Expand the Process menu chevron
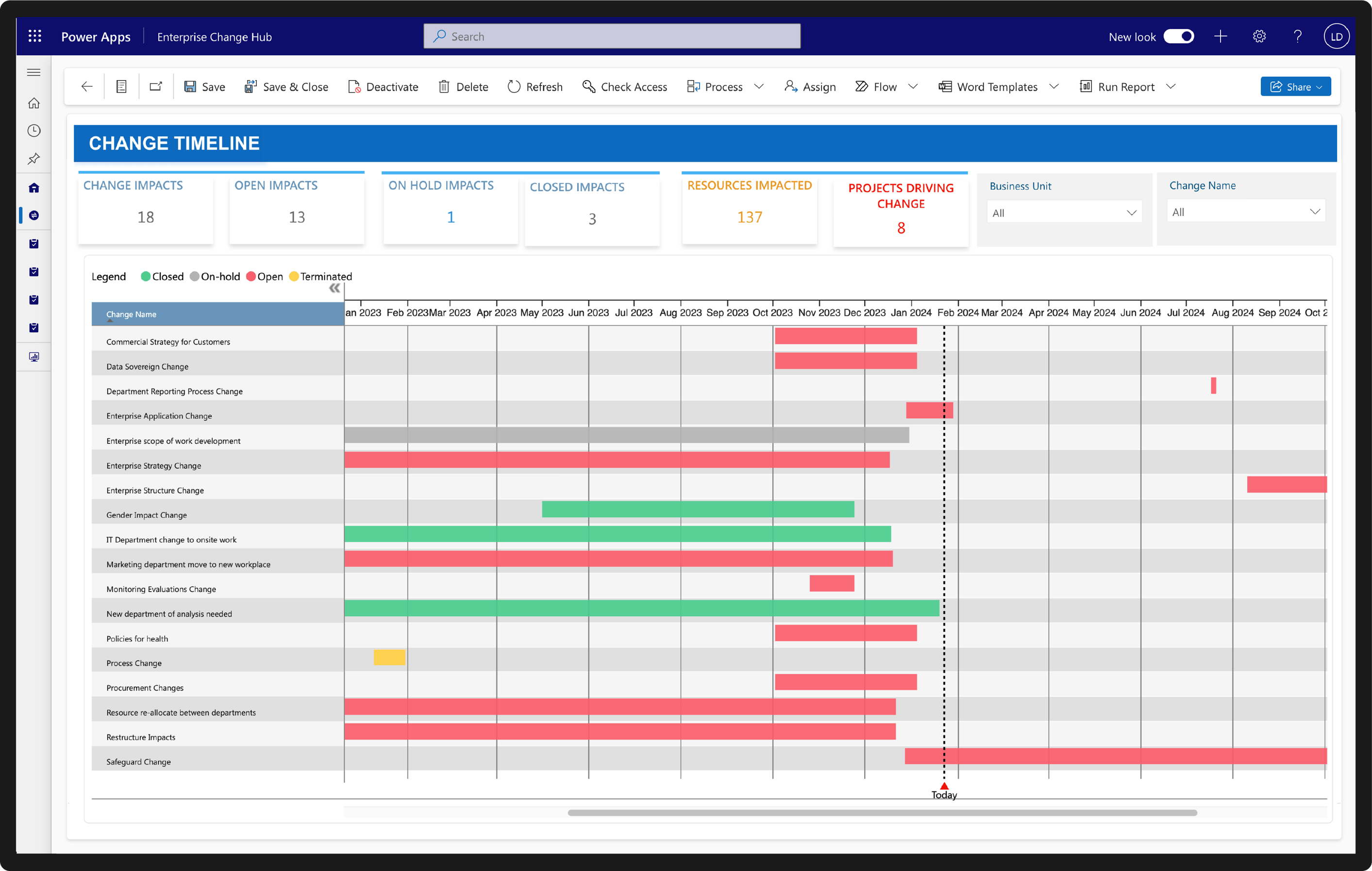This screenshot has height=871, width=1372. click(x=759, y=86)
